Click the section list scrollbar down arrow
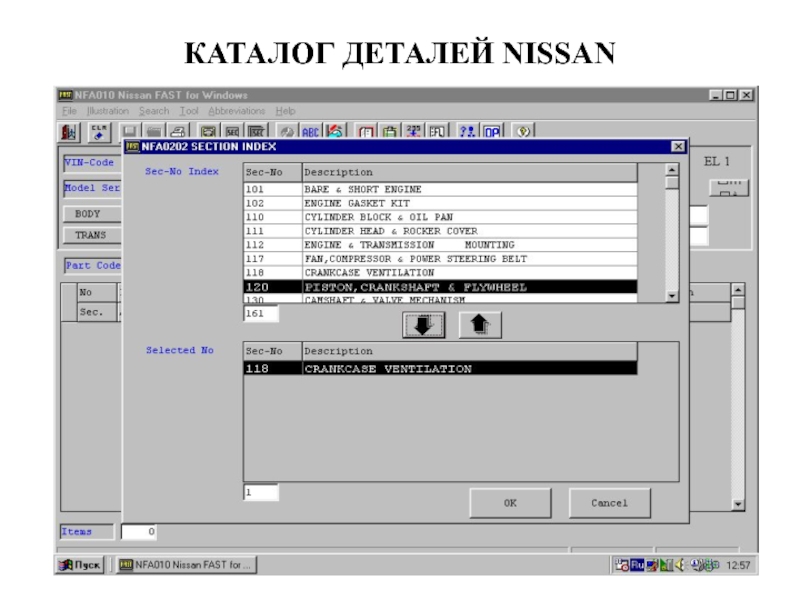800x600 pixels. [x=672, y=296]
